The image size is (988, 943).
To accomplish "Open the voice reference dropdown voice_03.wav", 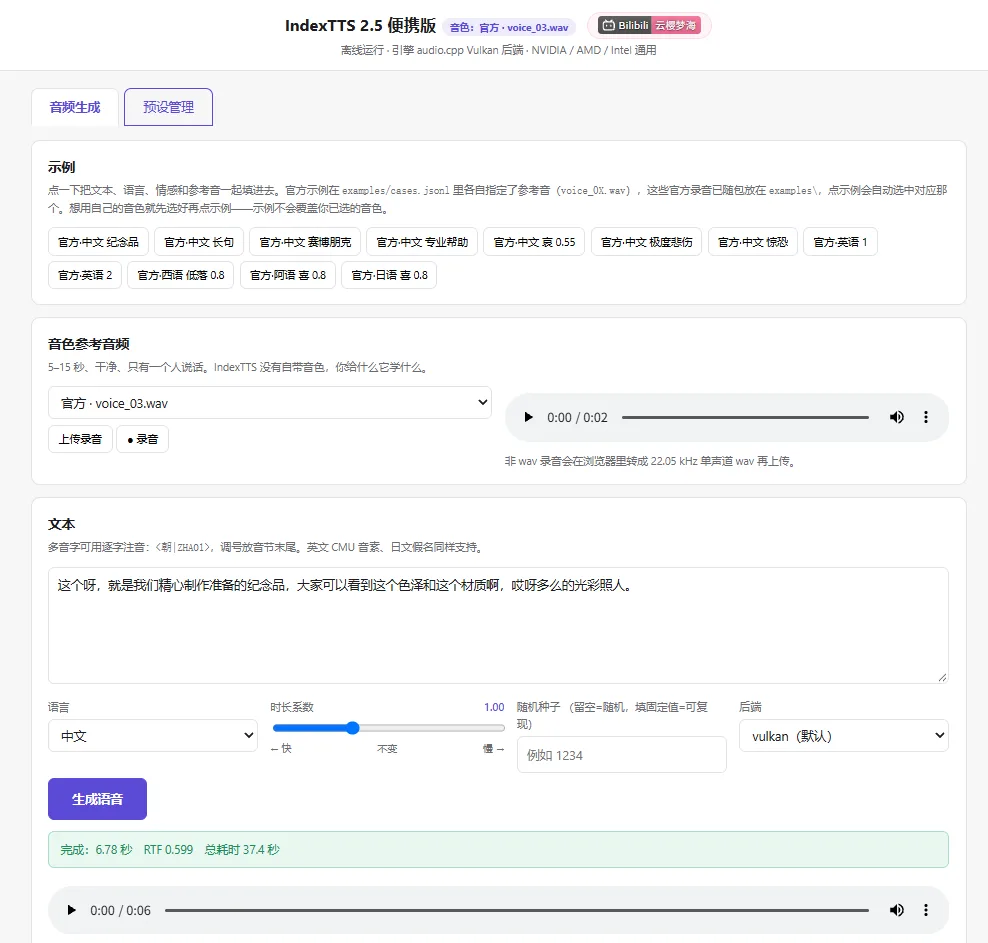I will 270,403.
